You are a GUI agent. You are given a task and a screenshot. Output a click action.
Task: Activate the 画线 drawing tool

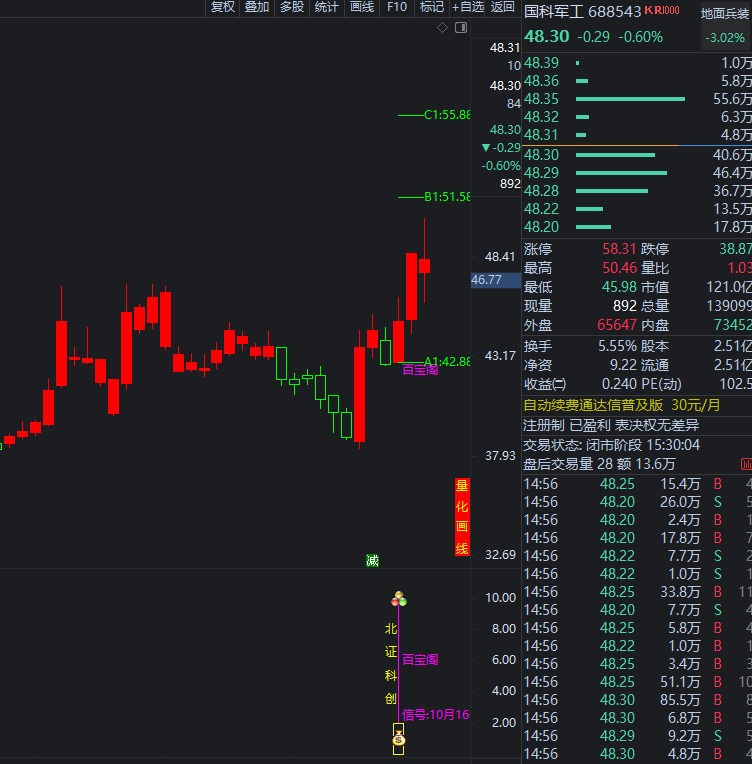click(362, 7)
